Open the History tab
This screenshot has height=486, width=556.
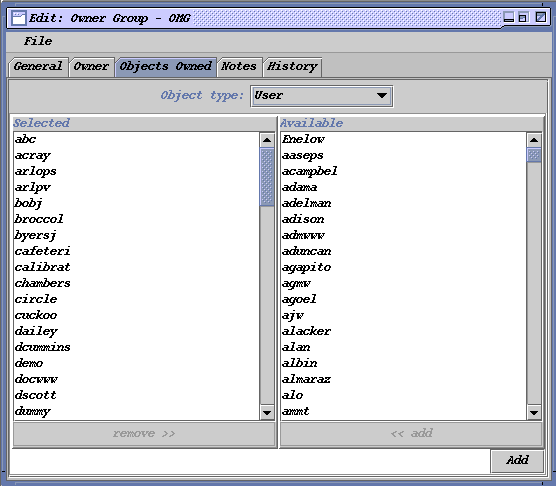pyautogui.click(x=292, y=67)
